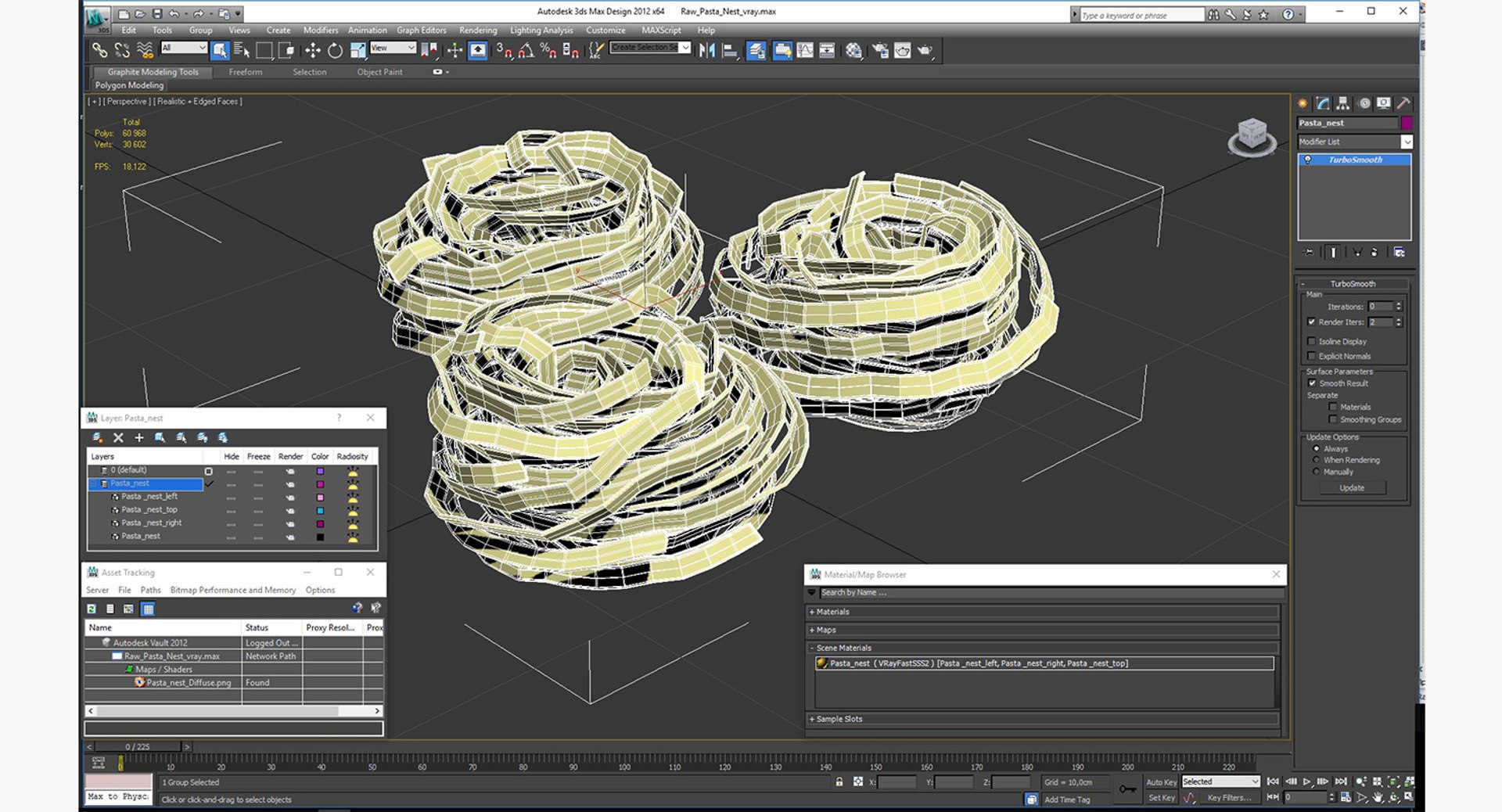
Task: Open Curve Editor from main toolbar
Action: (x=805, y=51)
